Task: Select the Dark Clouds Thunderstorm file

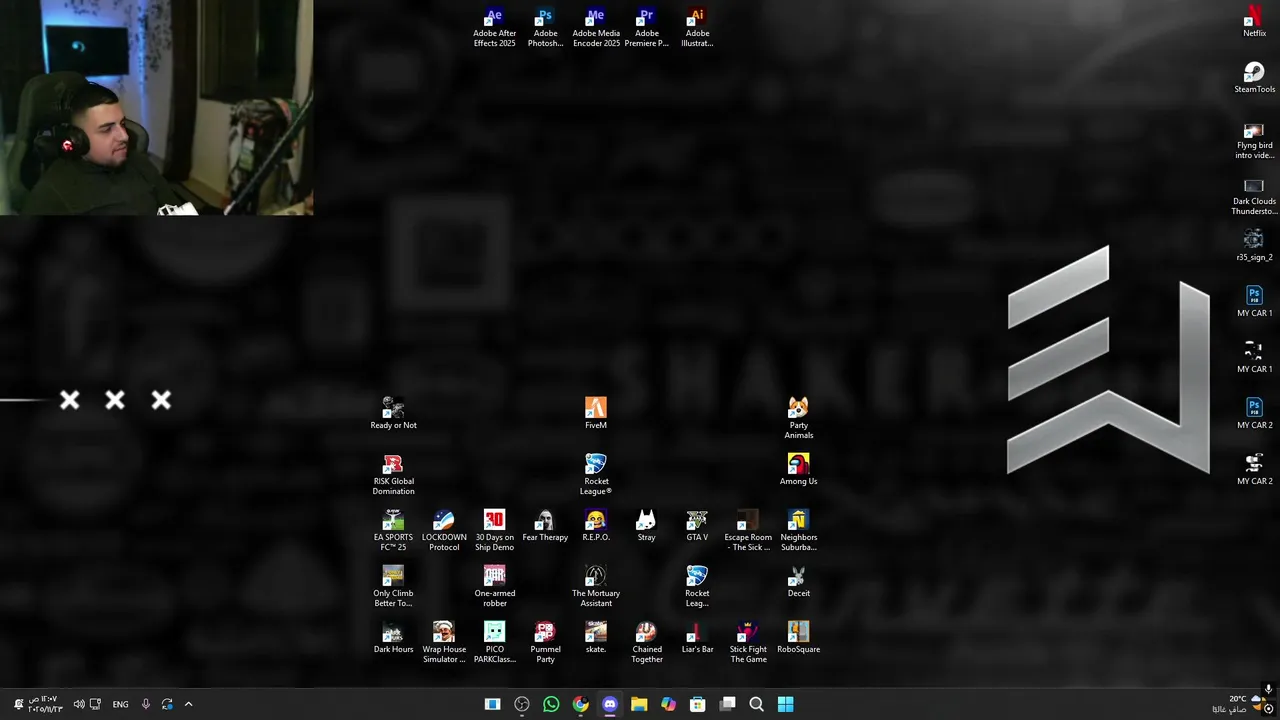Action: (x=1254, y=197)
